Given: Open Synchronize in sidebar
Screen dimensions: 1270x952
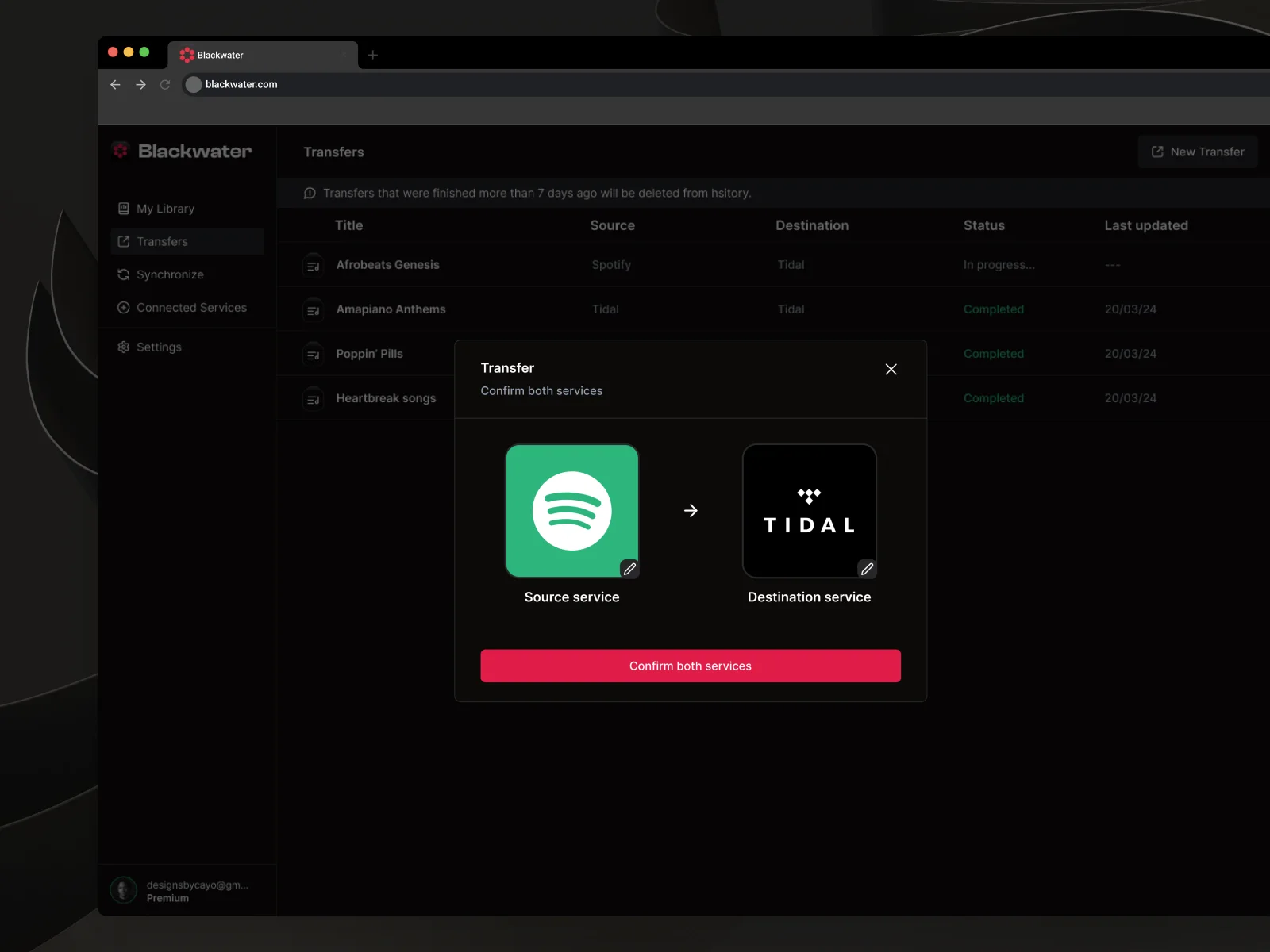Looking at the screenshot, I should pyautogui.click(x=187, y=274).
